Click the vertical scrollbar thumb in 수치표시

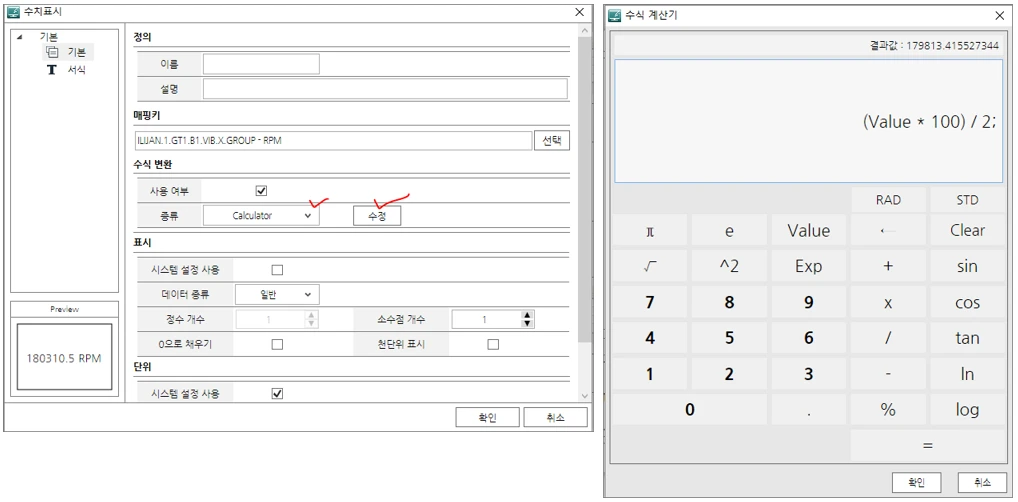tap(584, 188)
